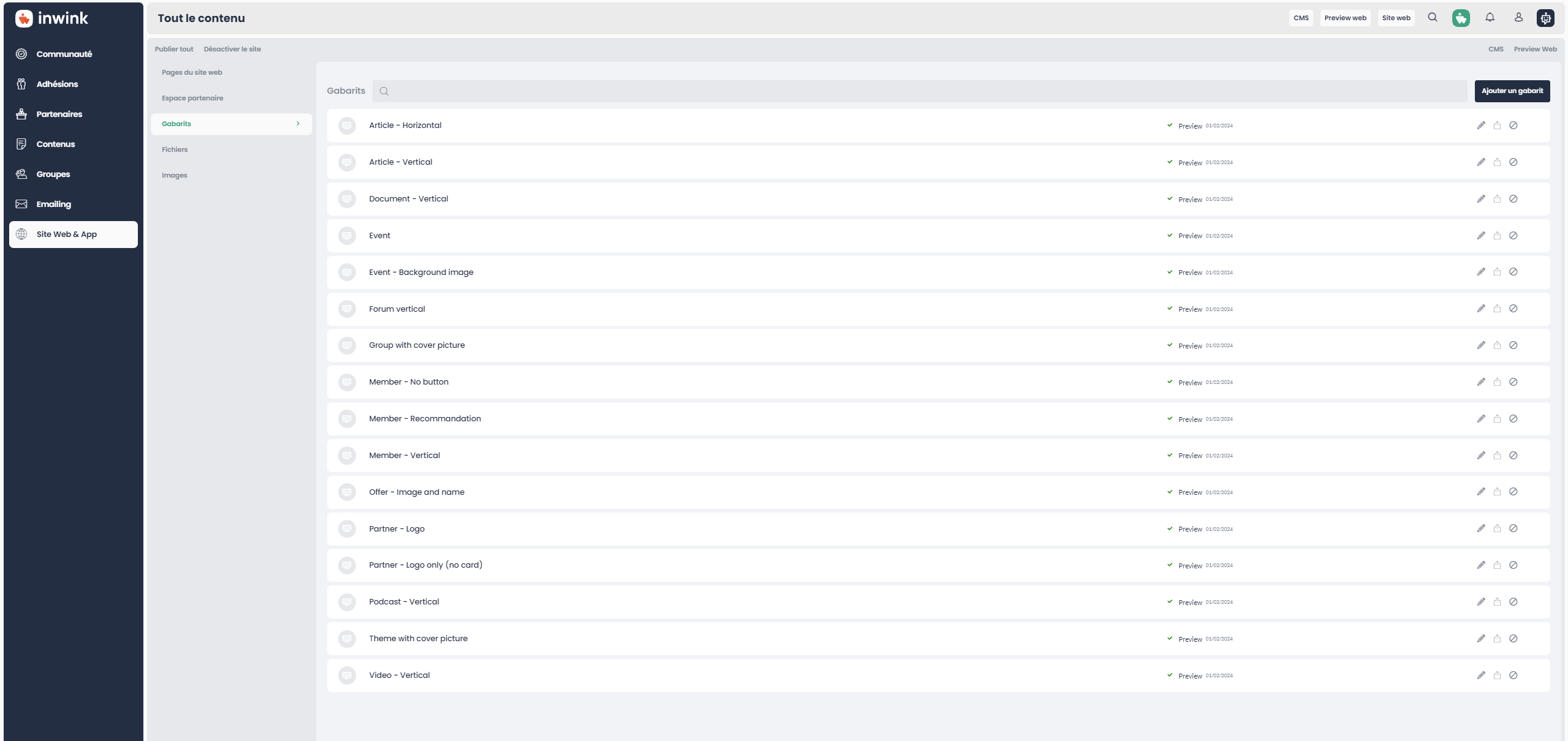
Task: Click the disable icon for Document - Vertical
Action: 1513,199
